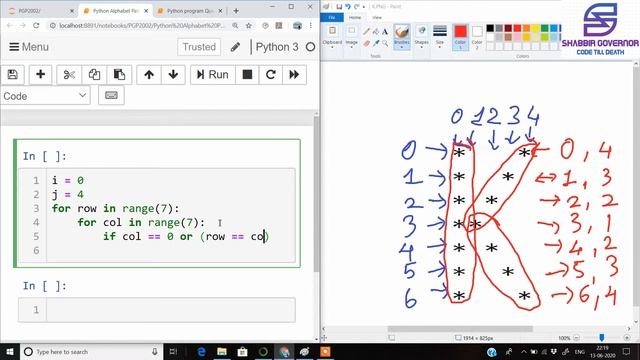Open the Shapes dropdown in Paint
Viewport: 640px width, 360px height.
[421, 37]
